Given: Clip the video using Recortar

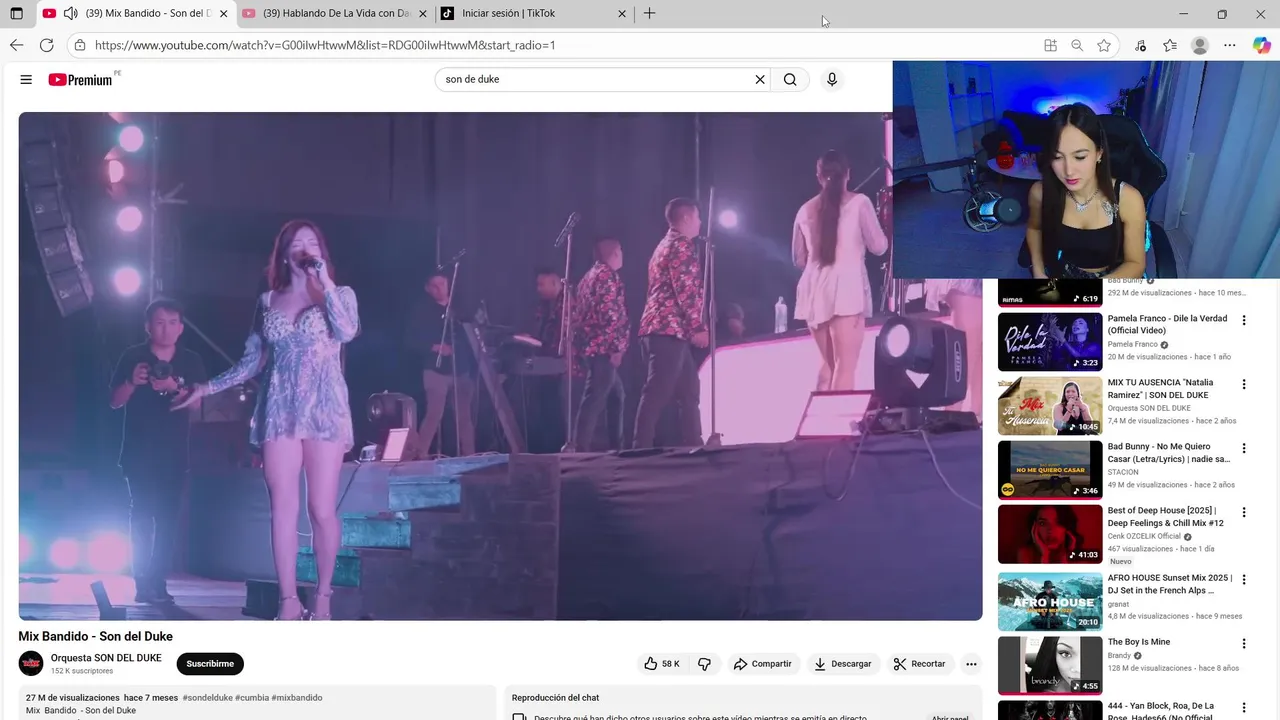Looking at the screenshot, I should pos(919,664).
